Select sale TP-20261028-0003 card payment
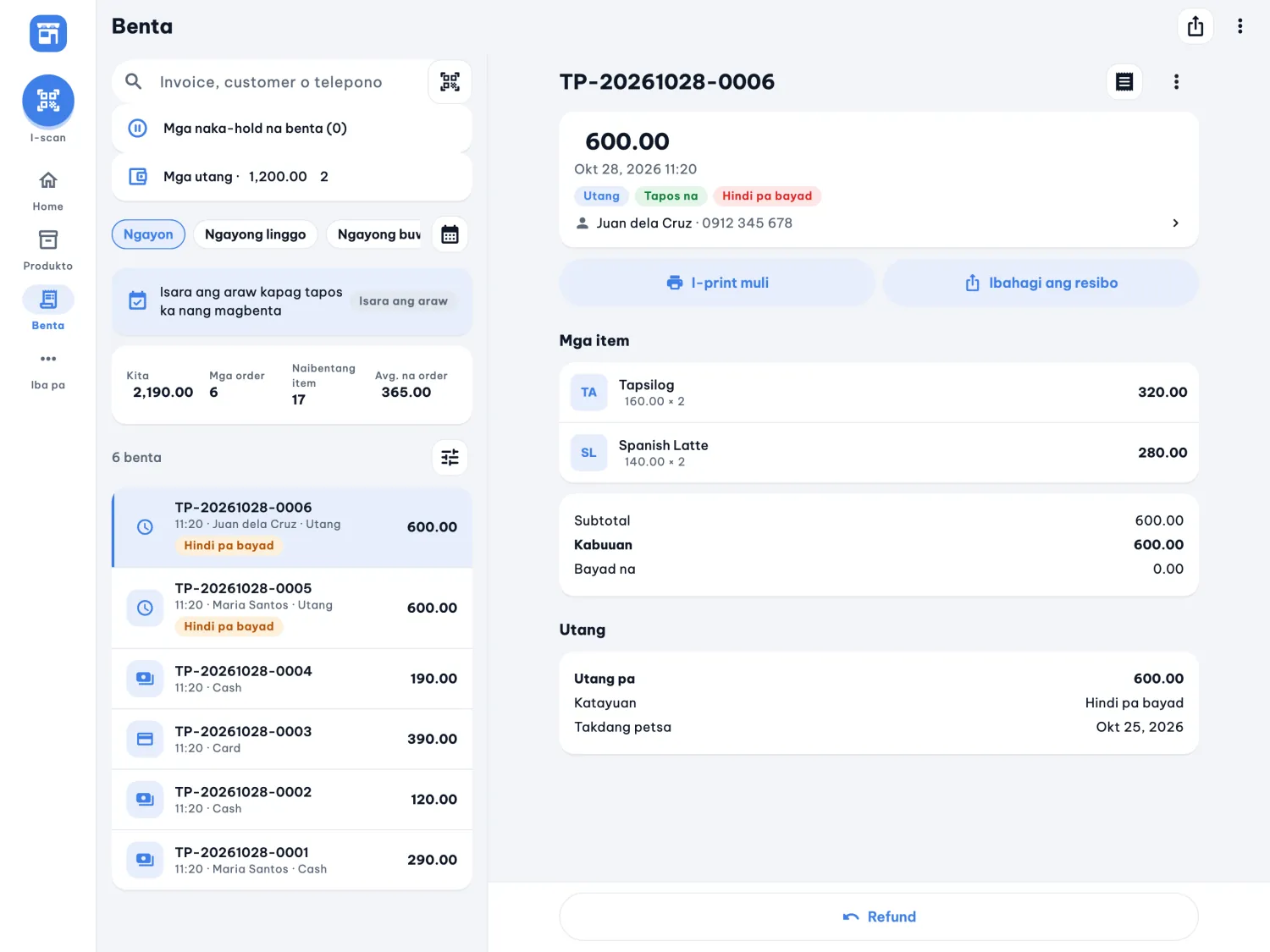The image size is (1270, 952). click(x=291, y=739)
